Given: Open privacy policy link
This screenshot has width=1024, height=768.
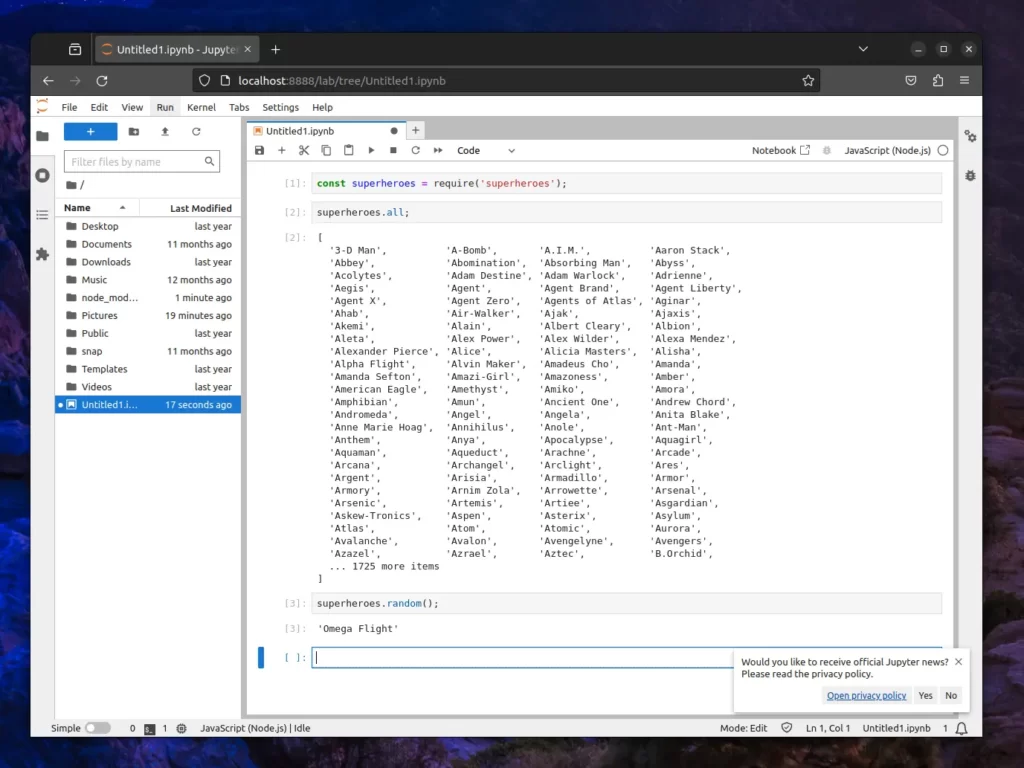Looking at the screenshot, I should point(866,696).
